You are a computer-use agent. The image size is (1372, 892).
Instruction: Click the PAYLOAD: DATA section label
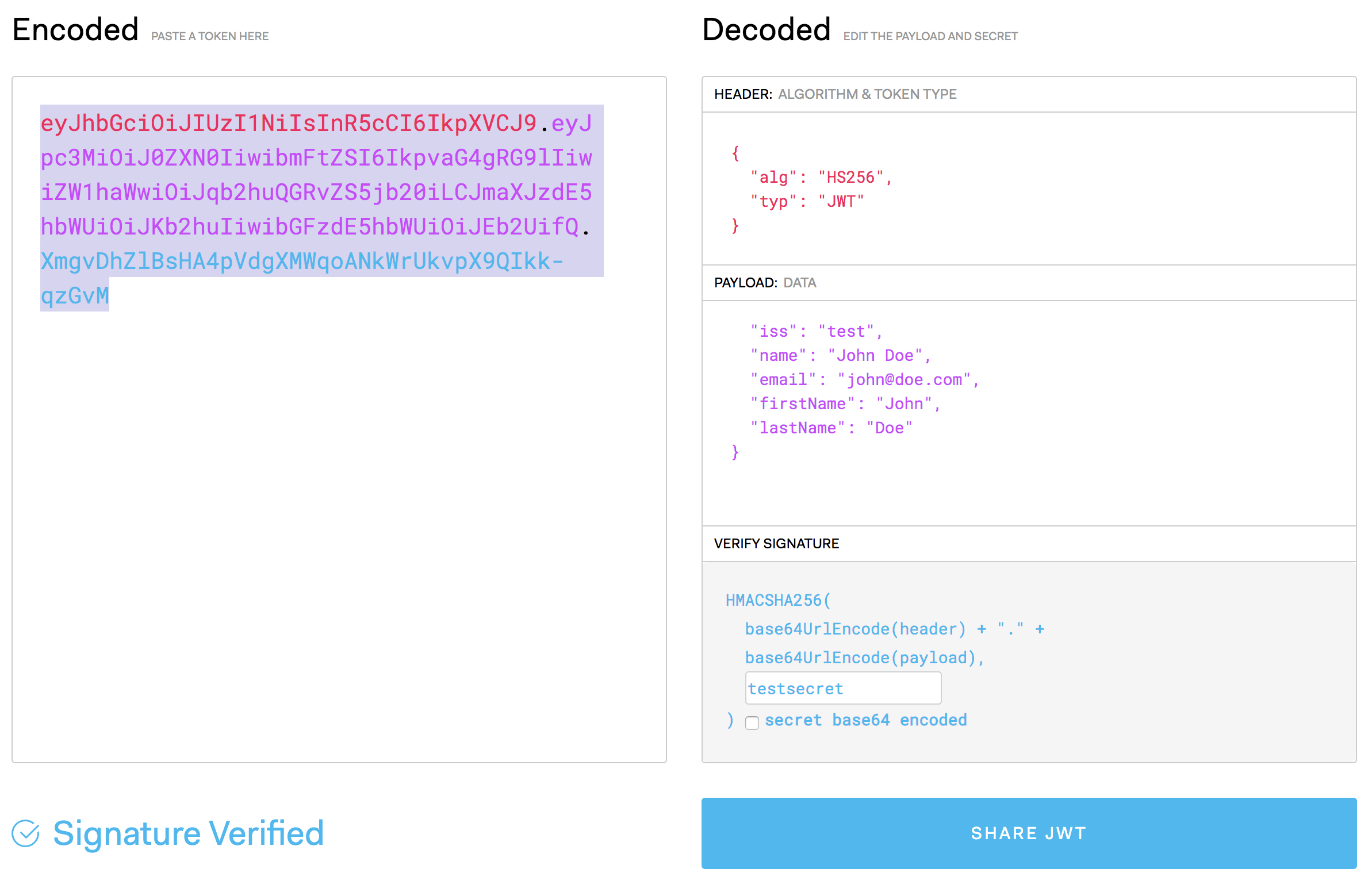(x=764, y=283)
